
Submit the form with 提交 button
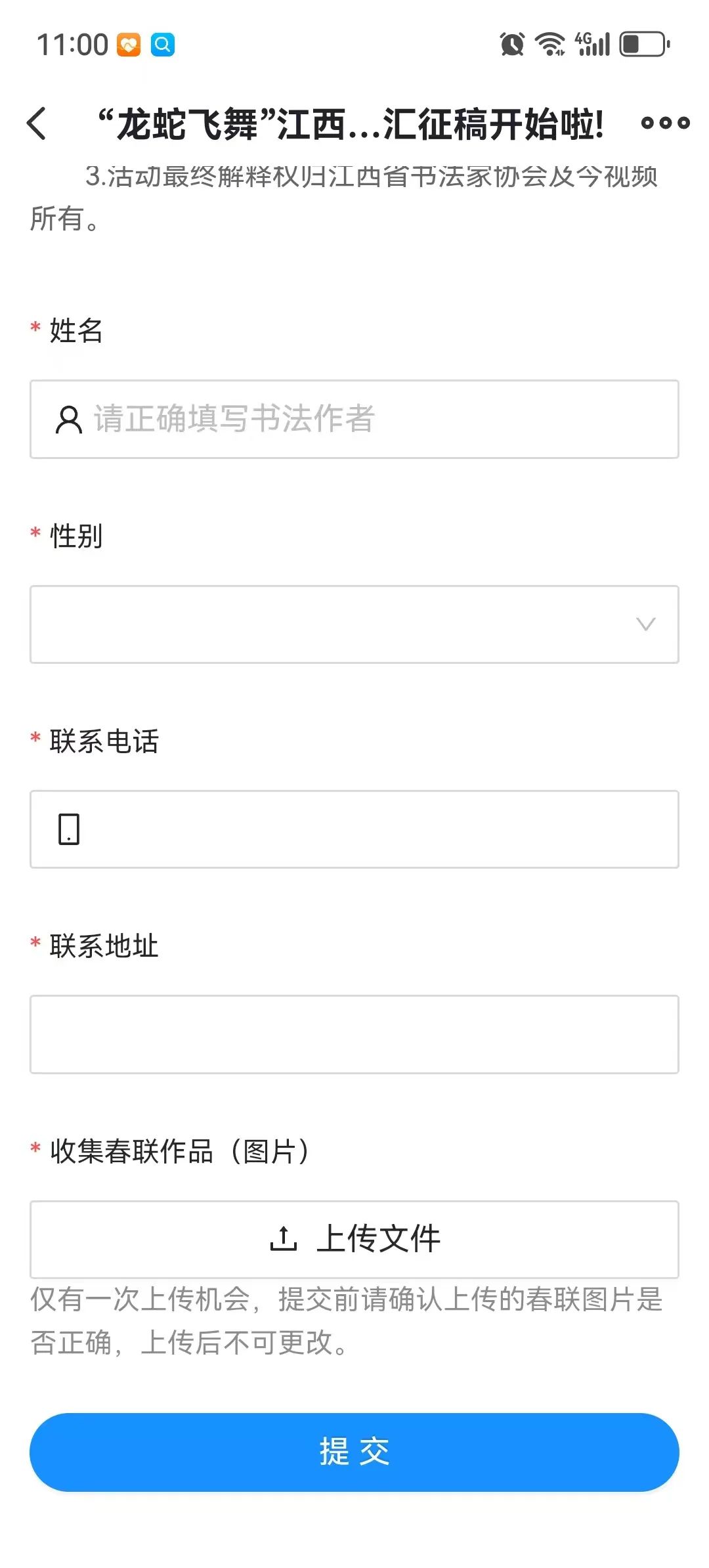(x=354, y=1452)
